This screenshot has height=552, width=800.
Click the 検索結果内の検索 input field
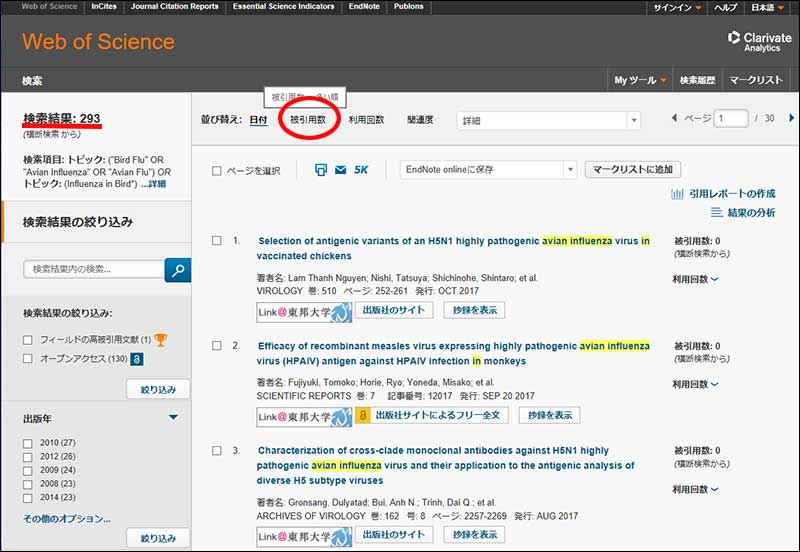click(x=94, y=269)
